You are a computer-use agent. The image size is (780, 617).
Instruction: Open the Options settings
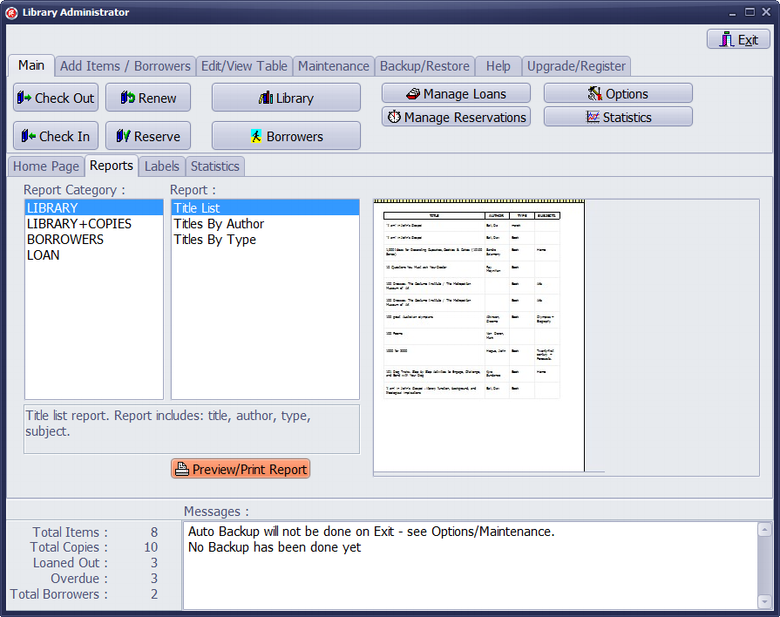(618, 94)
